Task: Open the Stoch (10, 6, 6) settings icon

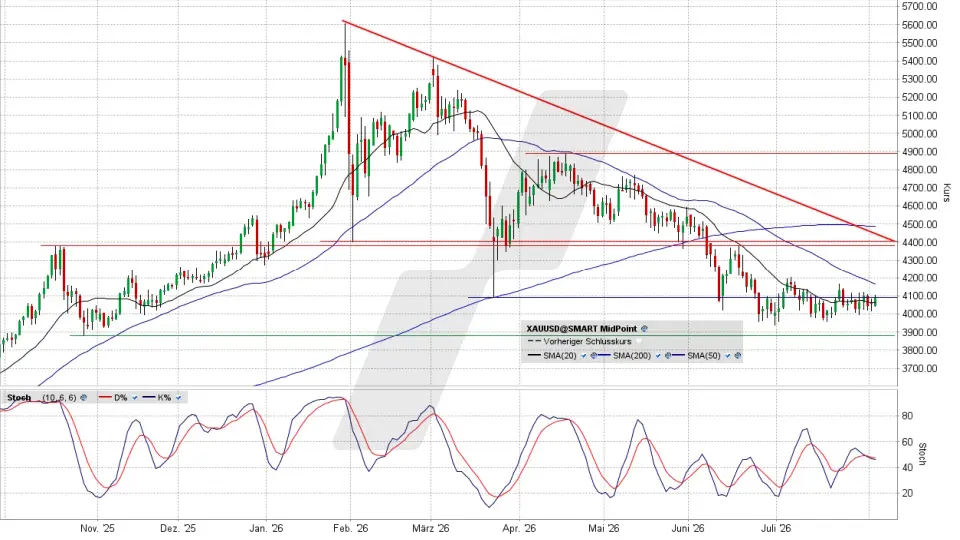Action: [x=83, y=397]
